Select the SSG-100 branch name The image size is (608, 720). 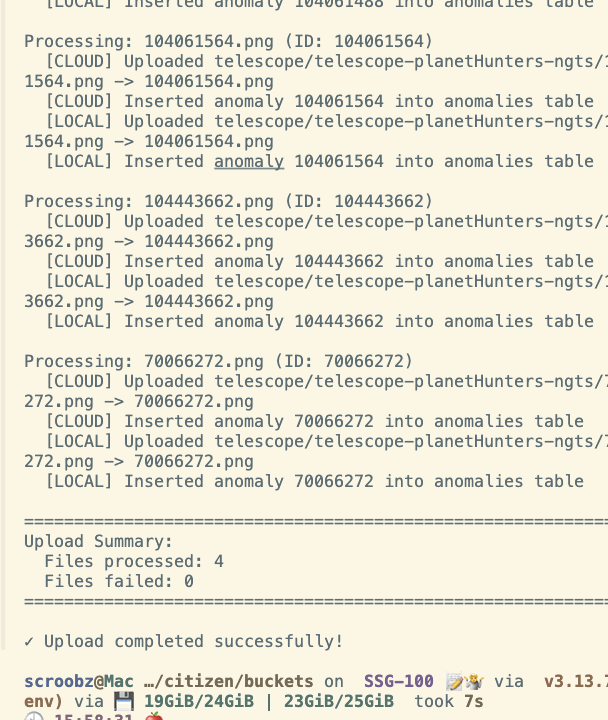pyautogui.click(x=398, y=681)
